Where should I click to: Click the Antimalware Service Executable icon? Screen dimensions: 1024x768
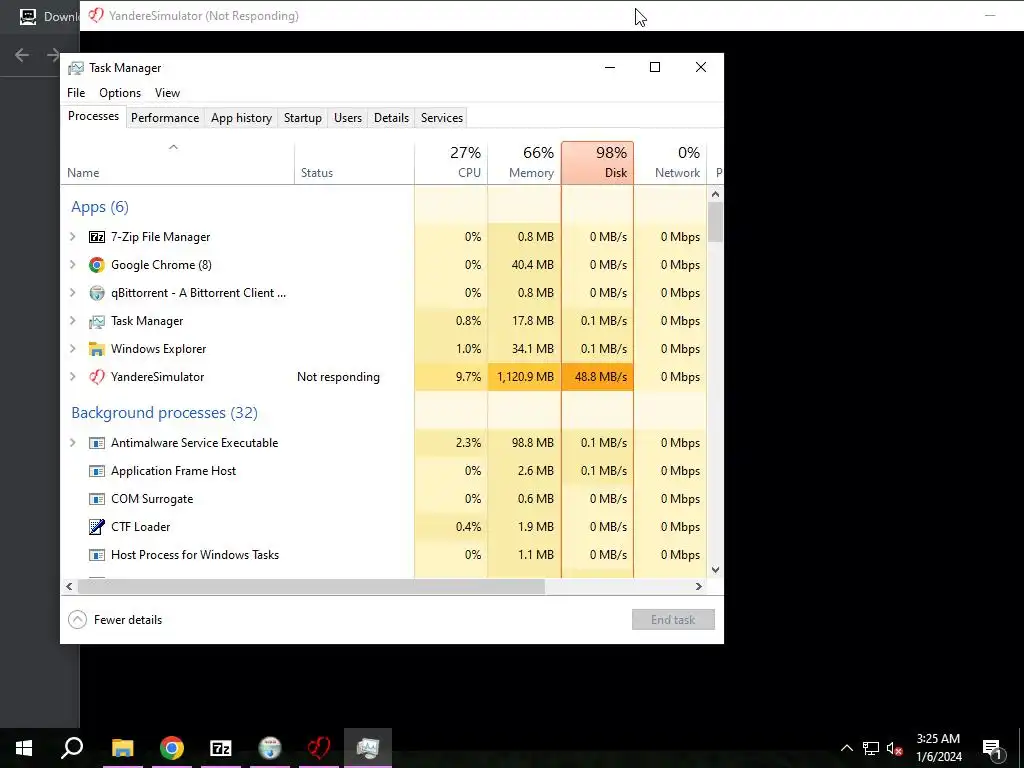97,443
